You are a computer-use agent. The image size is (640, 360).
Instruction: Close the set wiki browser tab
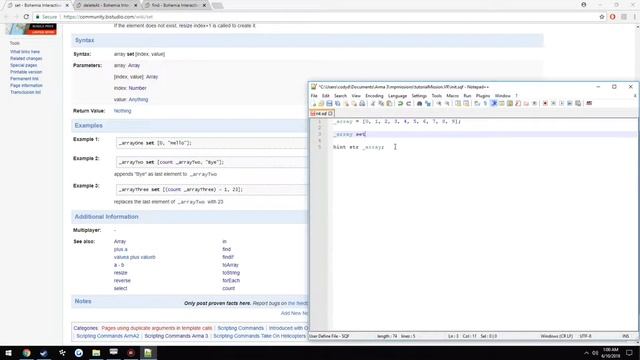coord(67,5)
